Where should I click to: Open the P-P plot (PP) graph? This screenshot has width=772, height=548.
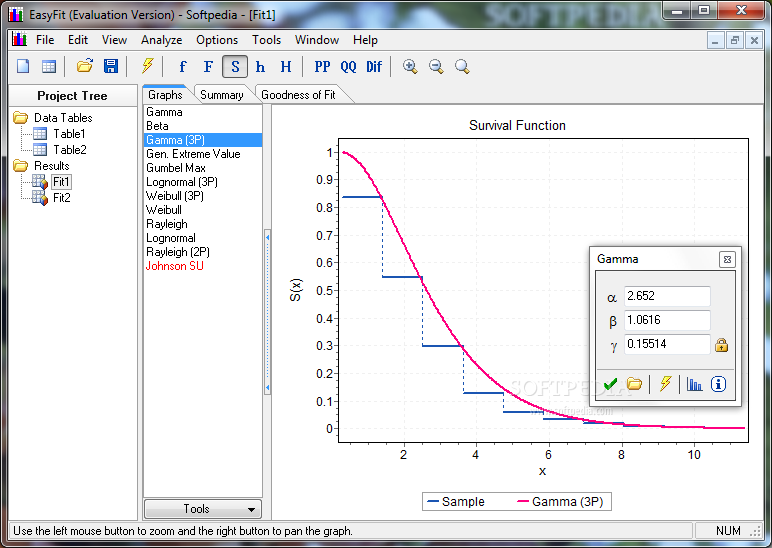[322, 66]
